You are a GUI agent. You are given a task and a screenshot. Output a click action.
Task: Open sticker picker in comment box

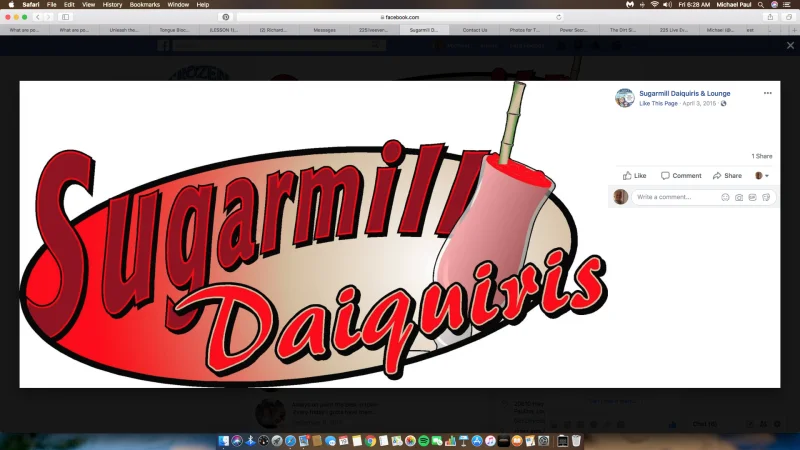765,197
